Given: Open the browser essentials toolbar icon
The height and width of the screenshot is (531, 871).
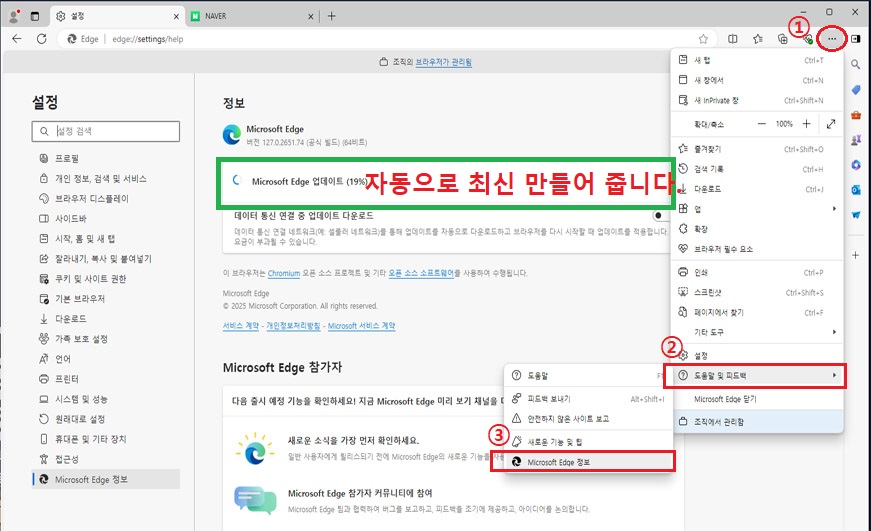Looking at the screenshot, I should (808, 39).
